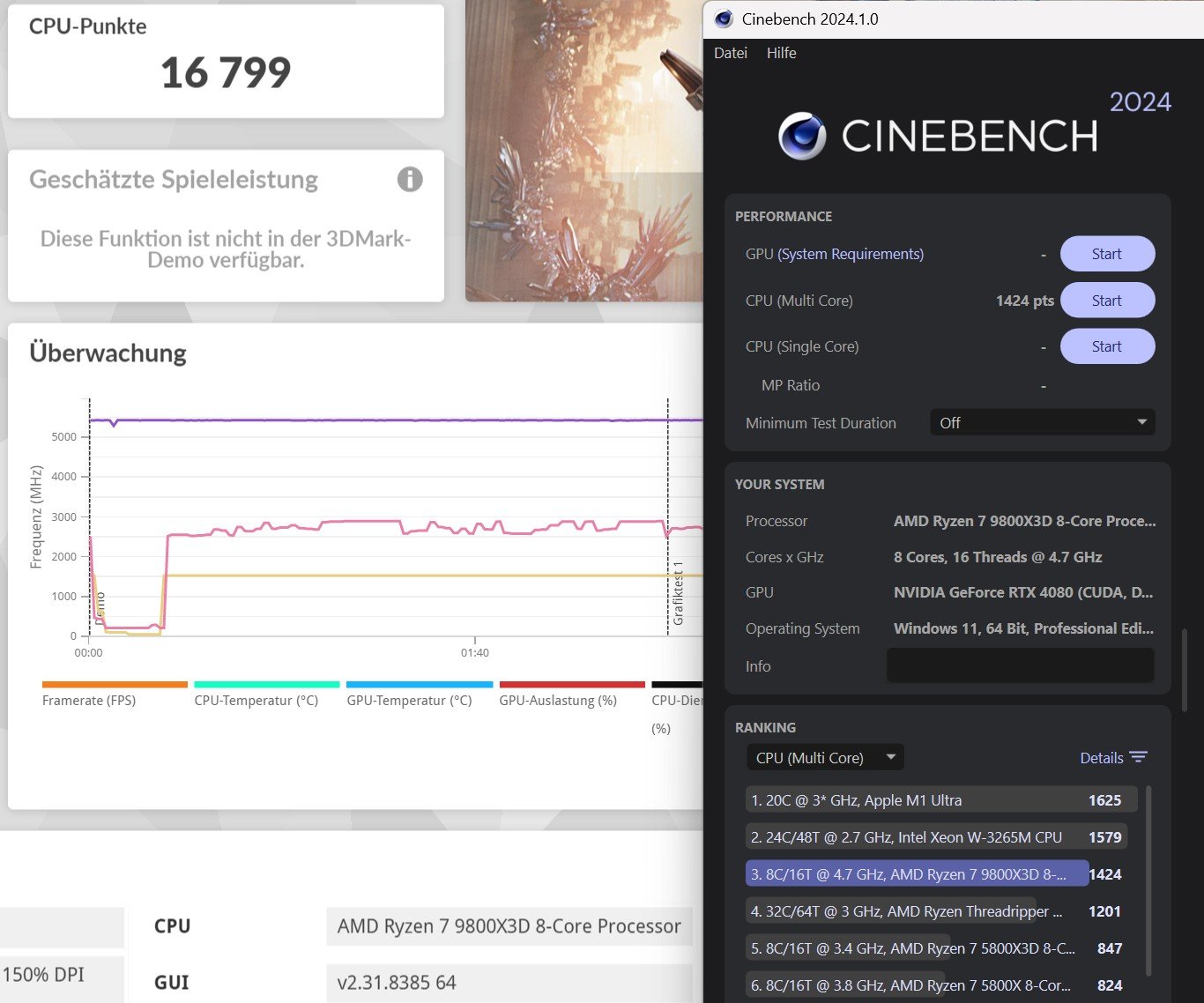Open Details of the ranking

tap(1102, 757)
